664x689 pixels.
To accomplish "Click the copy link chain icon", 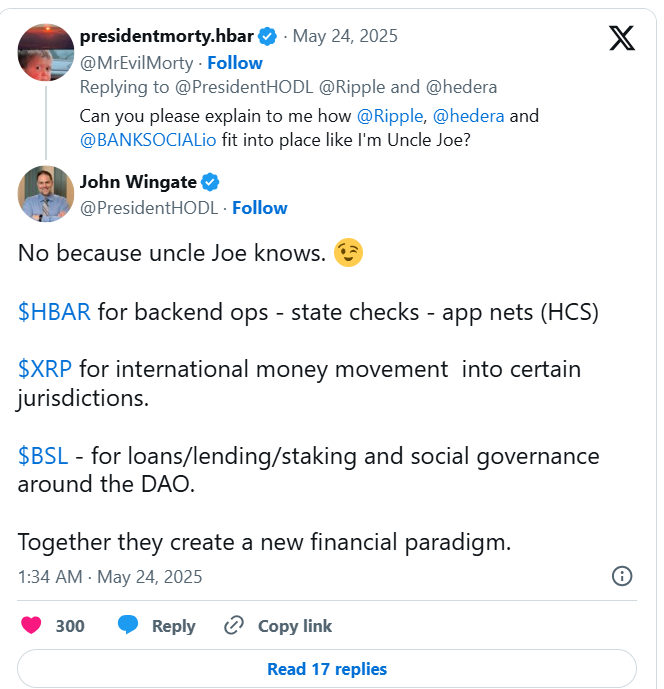I will [x=234, y=626].
